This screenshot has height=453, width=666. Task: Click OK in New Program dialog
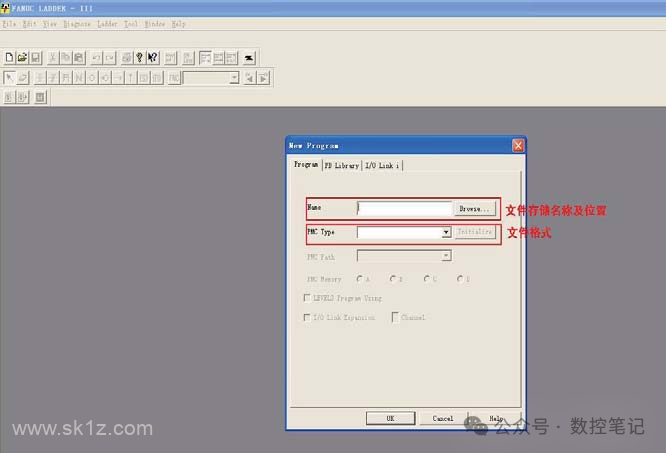390,418
